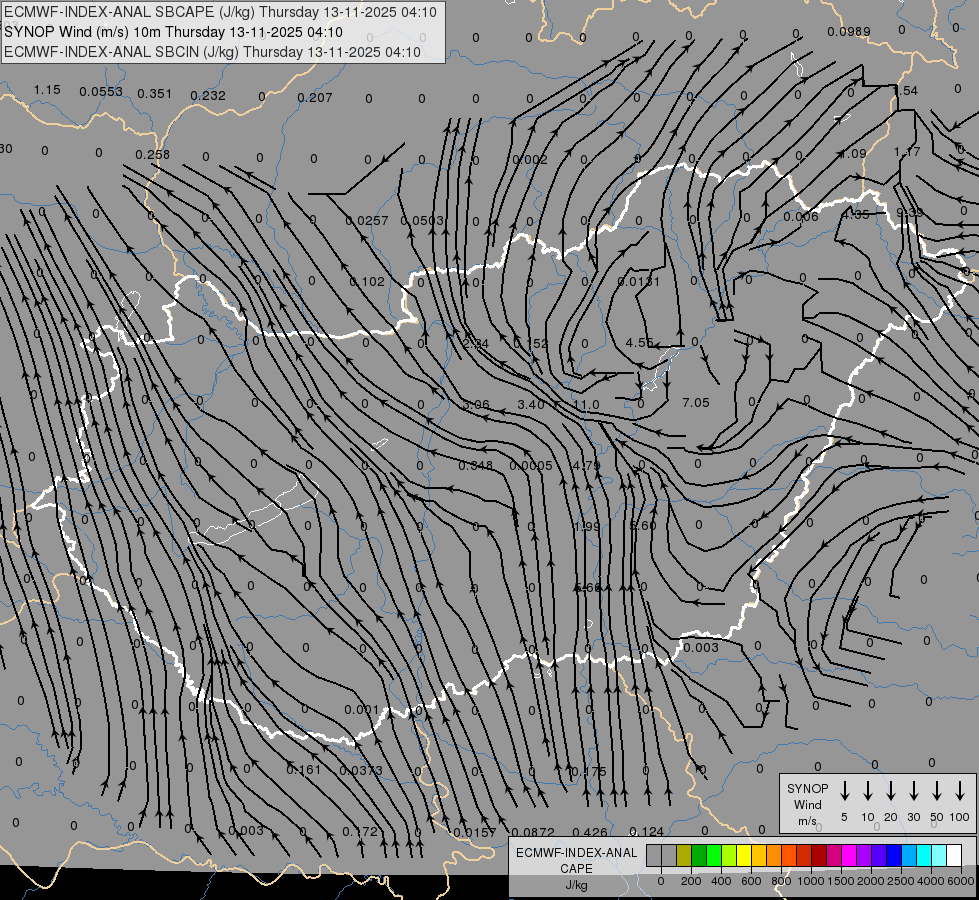This screenshot has width=979, height=900.
Task: Click the map value '0.0257'
Action: pos(367,220)
